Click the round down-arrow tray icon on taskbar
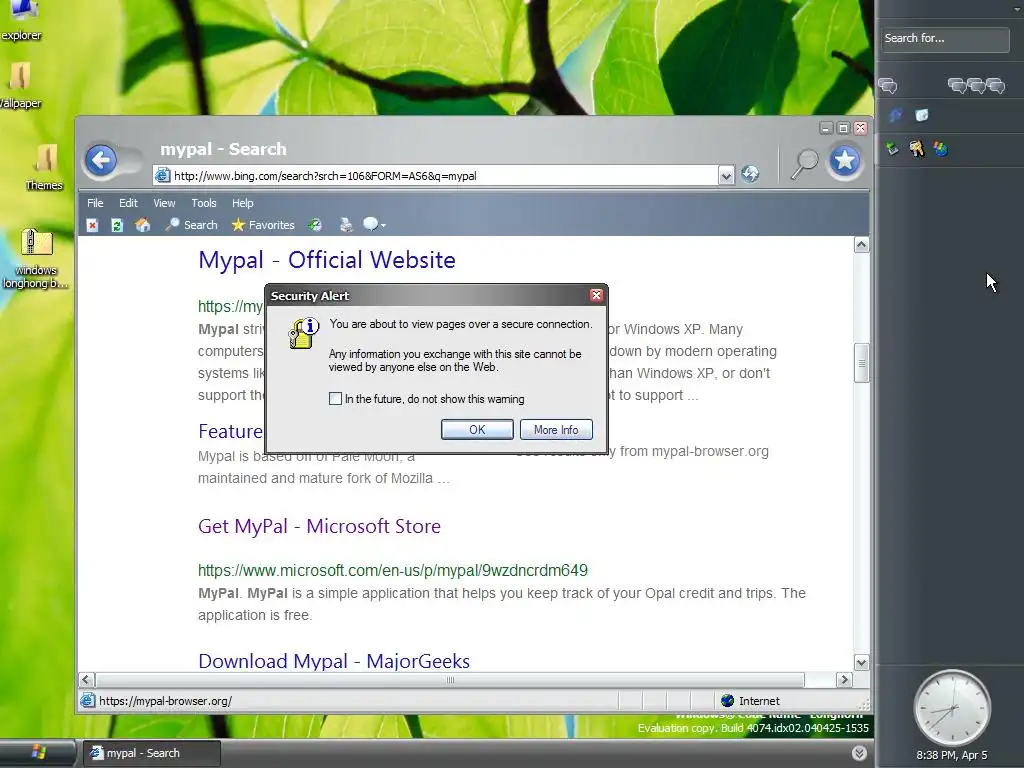 pyautogui.click(x=859, y=753)
